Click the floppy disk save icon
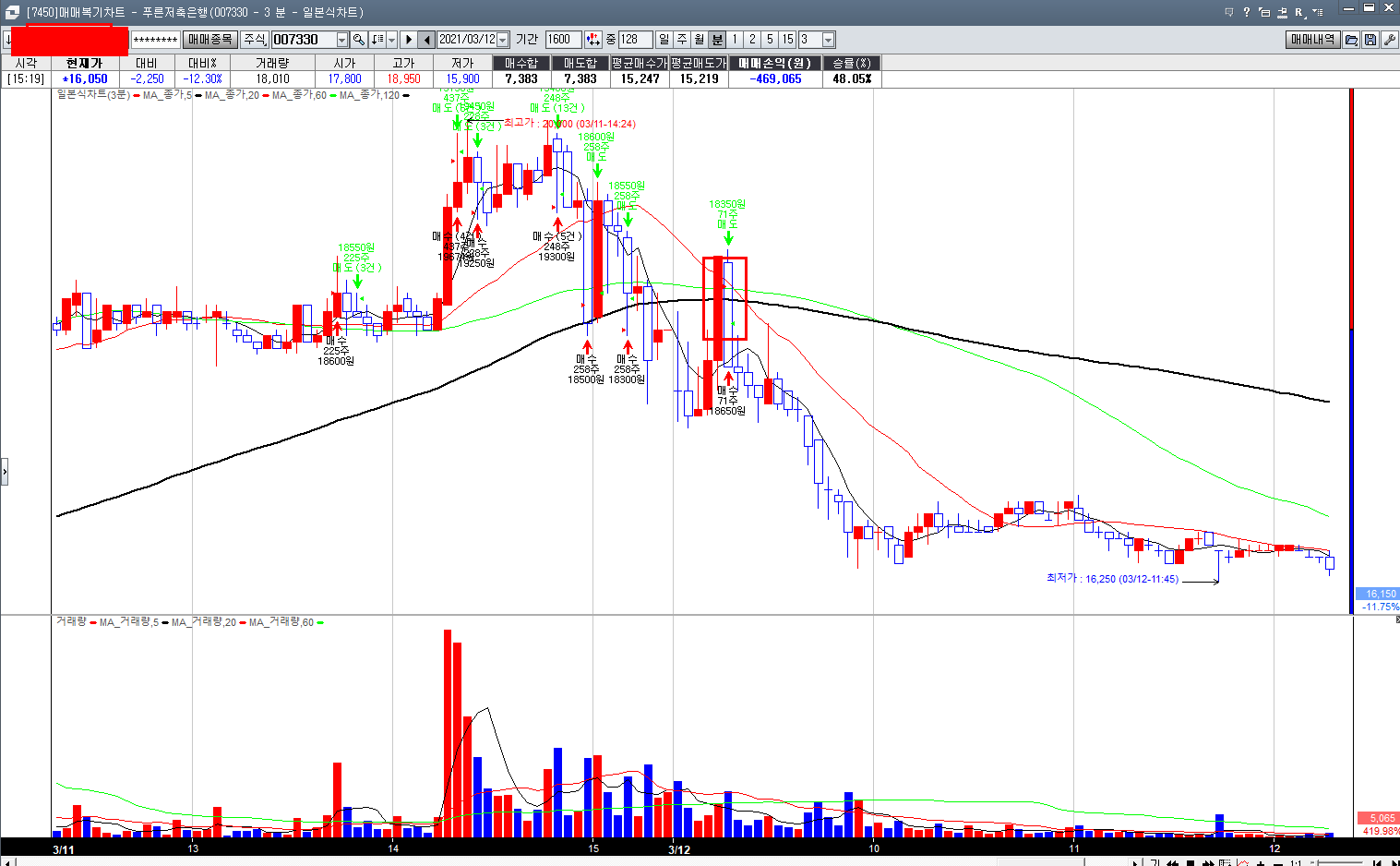 (1370, 40)
